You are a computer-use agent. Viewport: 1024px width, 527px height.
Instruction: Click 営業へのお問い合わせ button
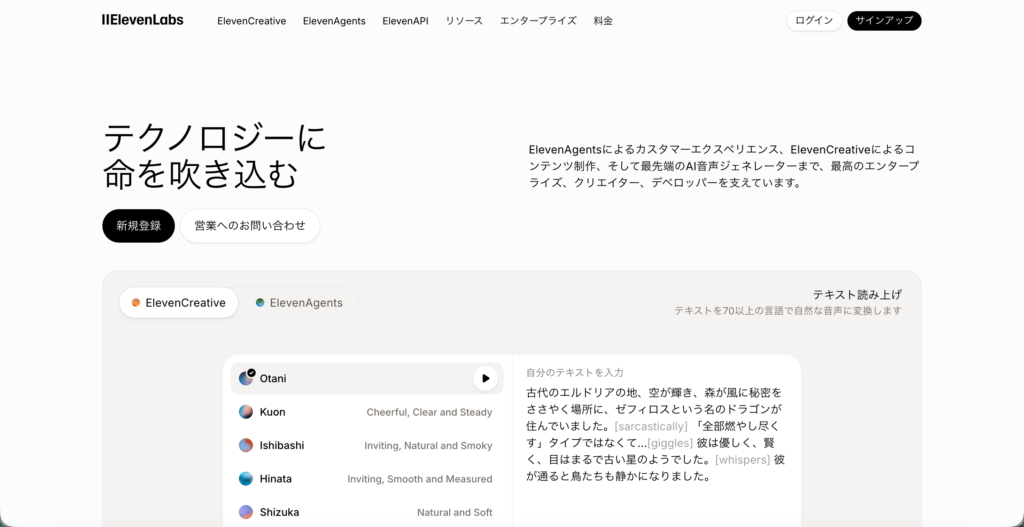coord(250,226)
